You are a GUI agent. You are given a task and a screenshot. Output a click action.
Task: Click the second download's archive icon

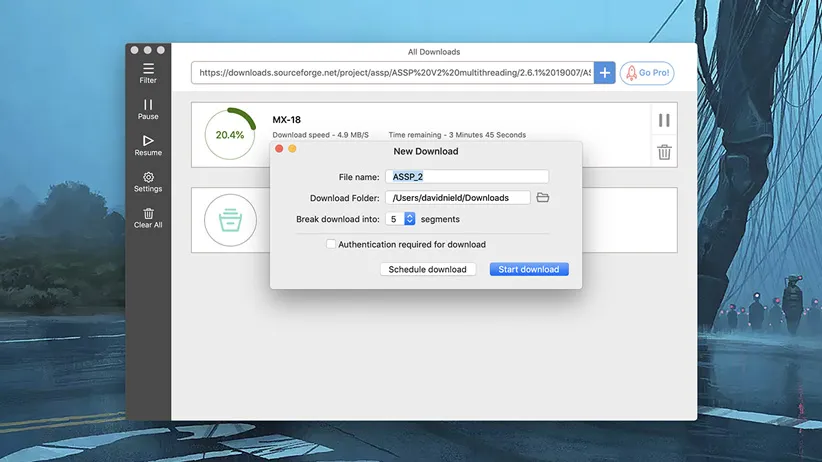coord(230,220)
